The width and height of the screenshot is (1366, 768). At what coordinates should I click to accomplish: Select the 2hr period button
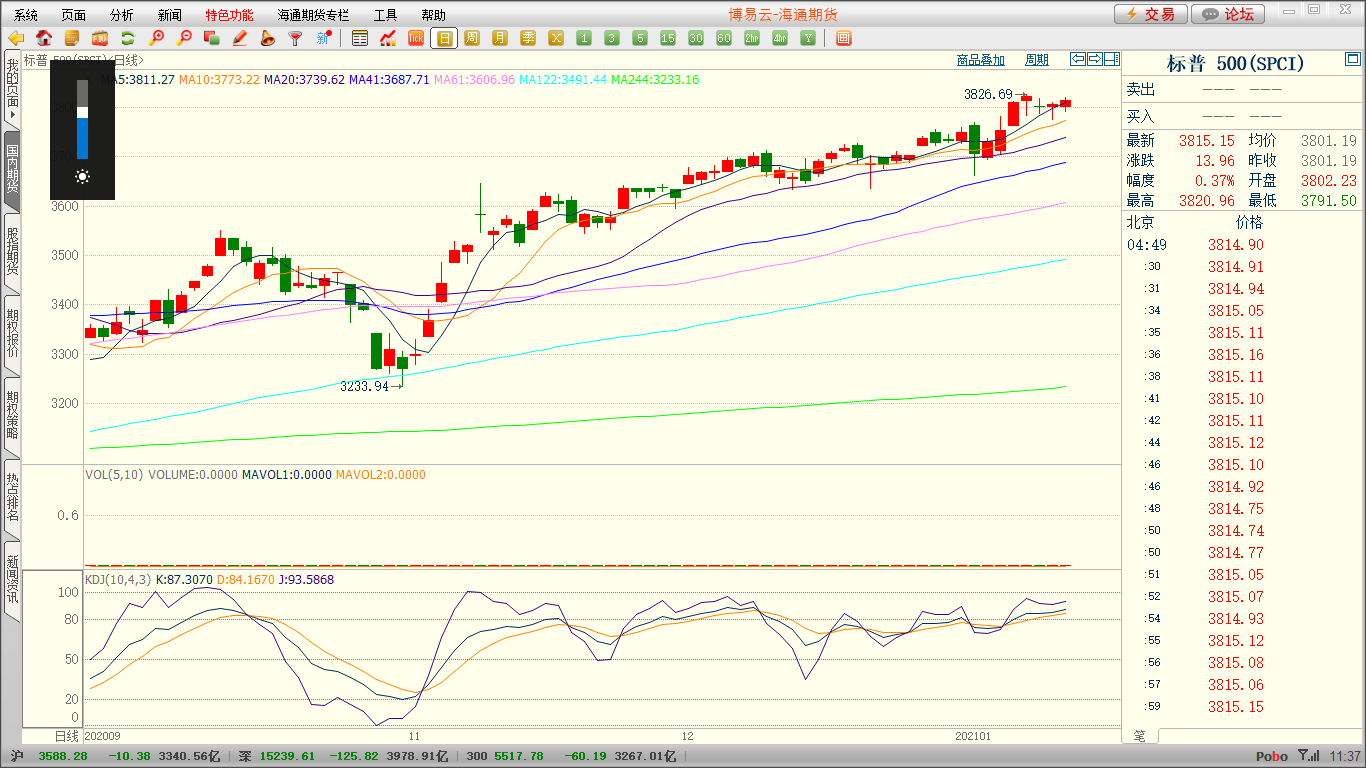[x=752, y=39]
